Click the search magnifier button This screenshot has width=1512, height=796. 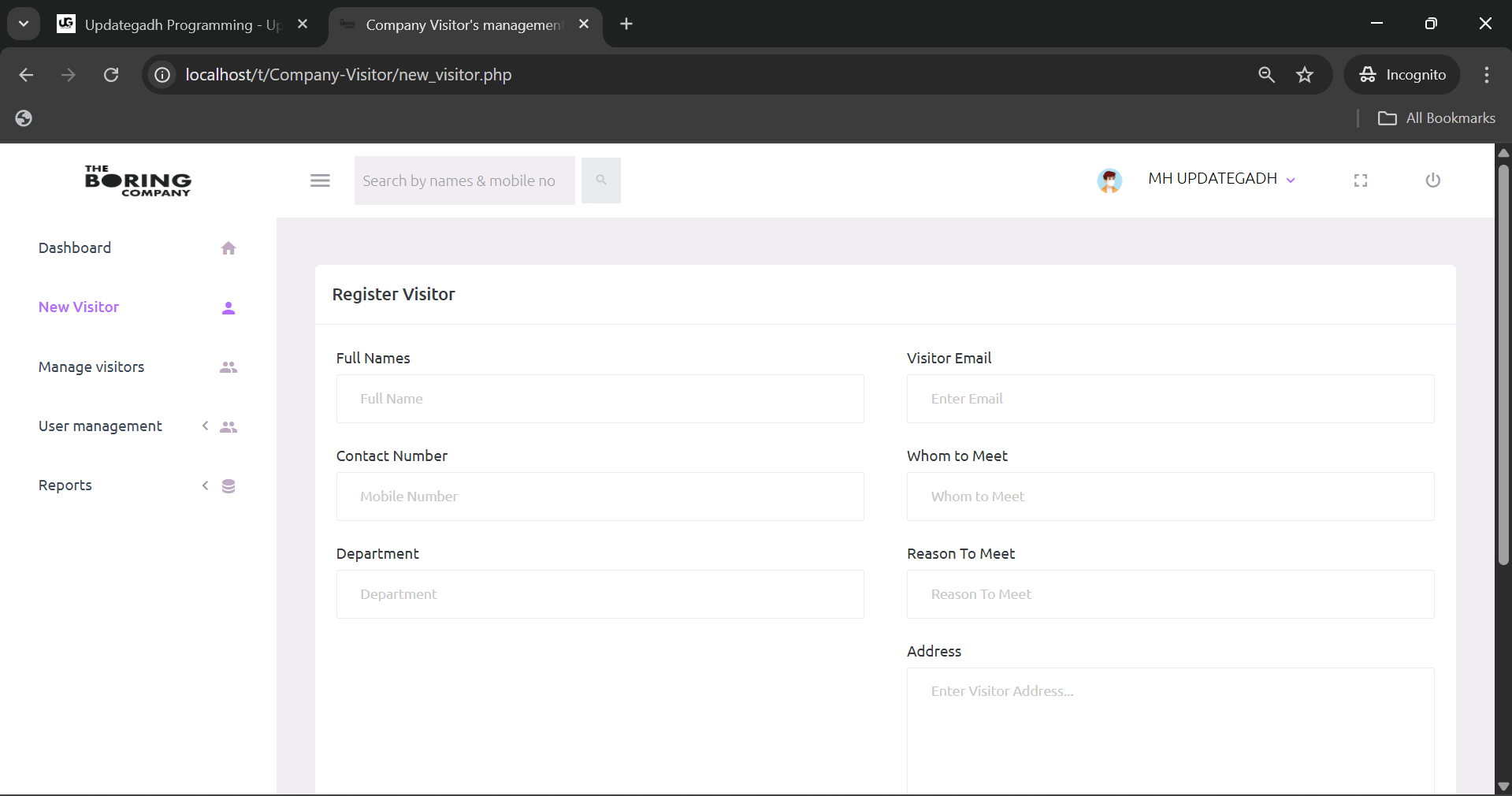click(x=600, y=180)
